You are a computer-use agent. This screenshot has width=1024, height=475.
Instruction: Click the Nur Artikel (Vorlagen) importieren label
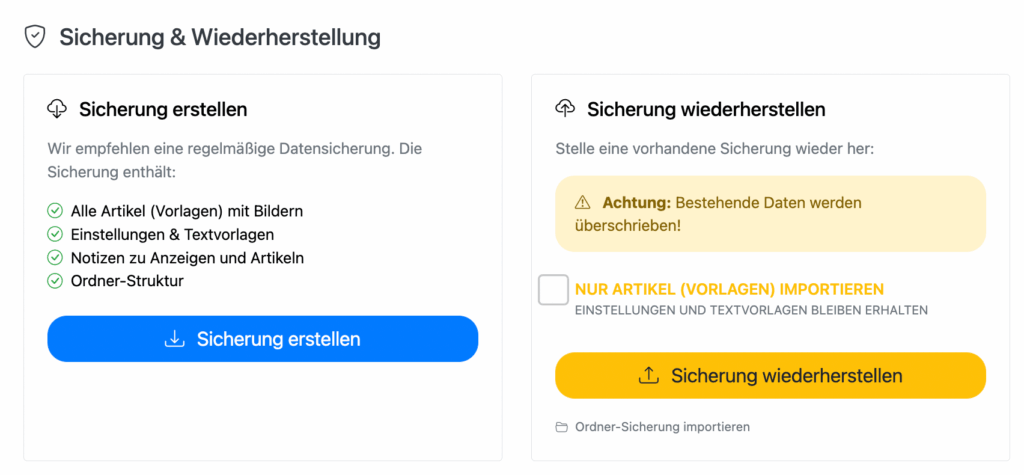point(729,289)
